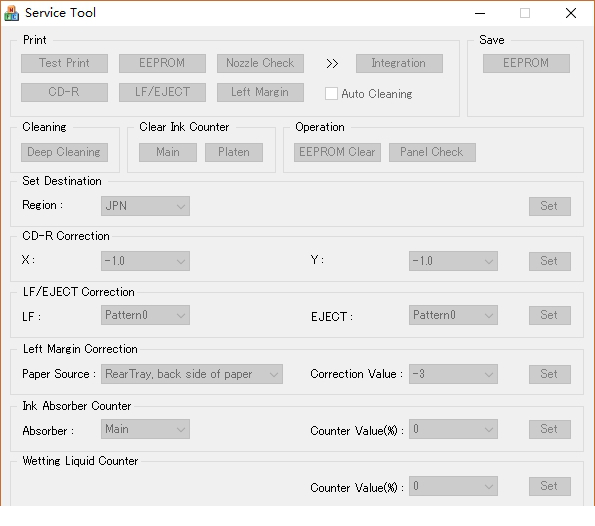595x526 pixels.
Task: Click the Panel Check button
Action: pos(432,152)
